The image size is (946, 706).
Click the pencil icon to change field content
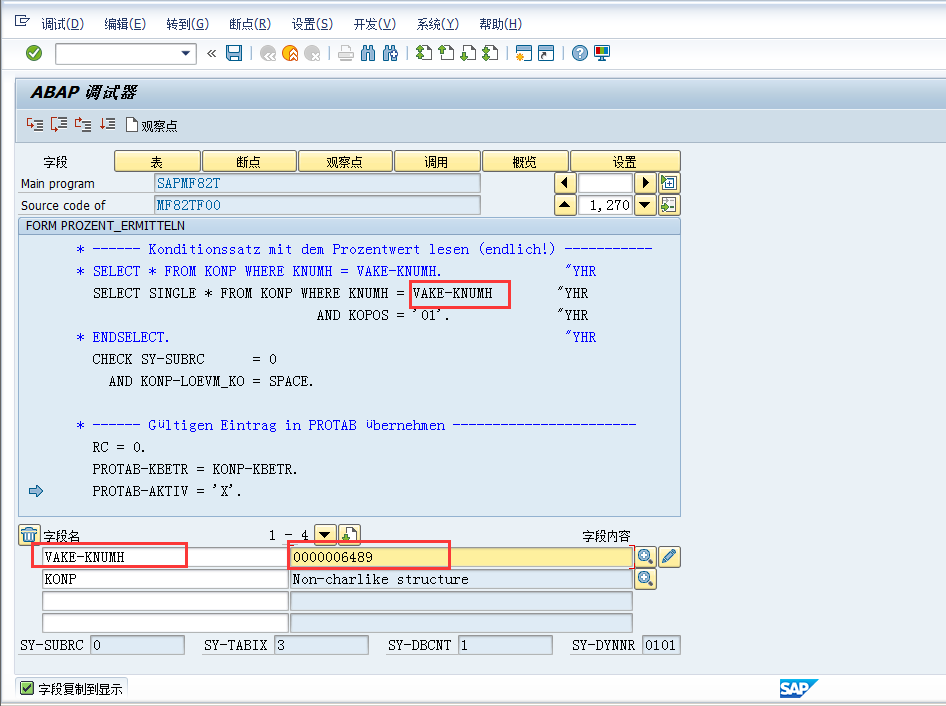[x=668, y=556]
